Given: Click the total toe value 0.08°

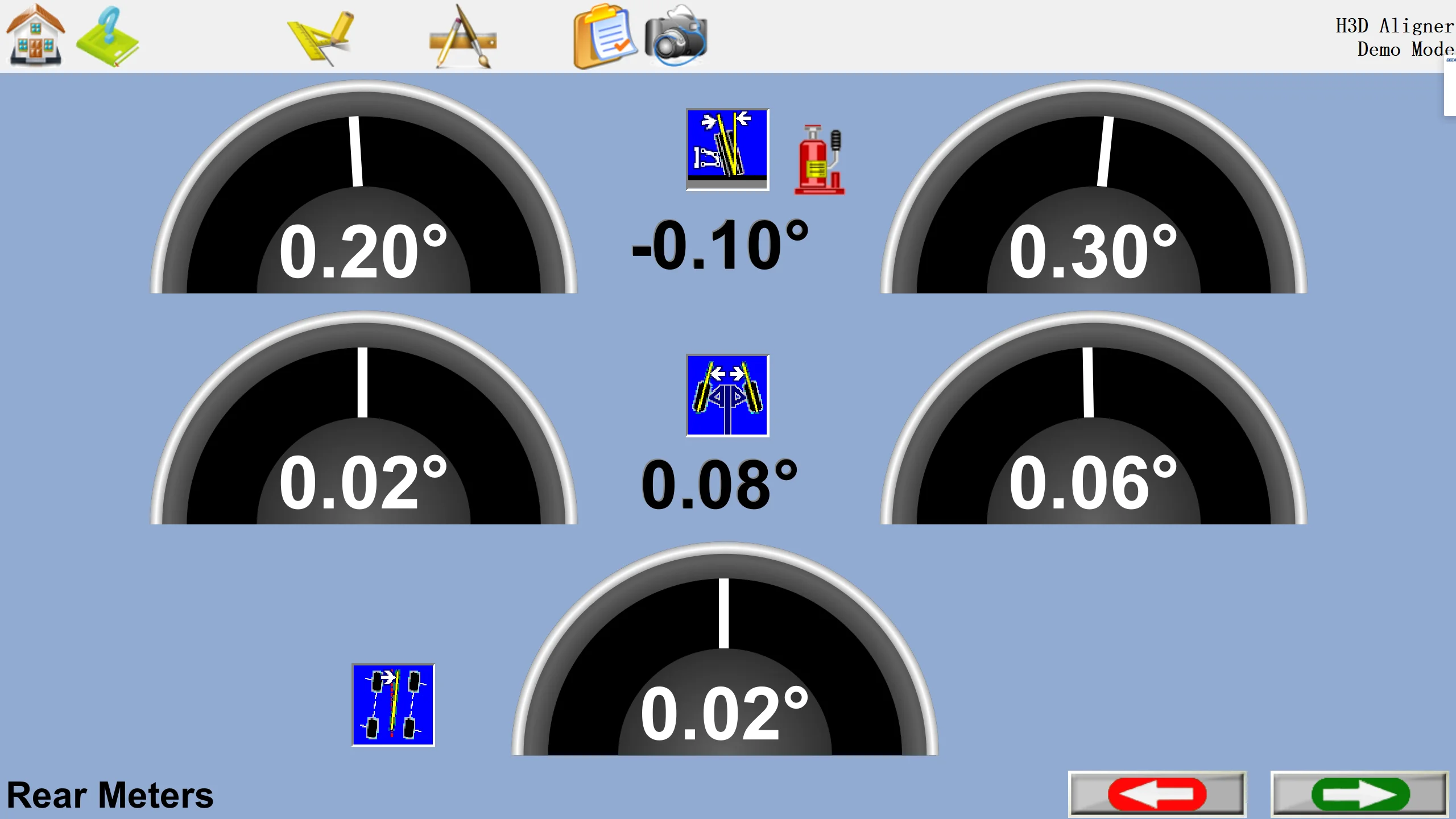Looking at the screenshot, I should click(x=720, y=485).
